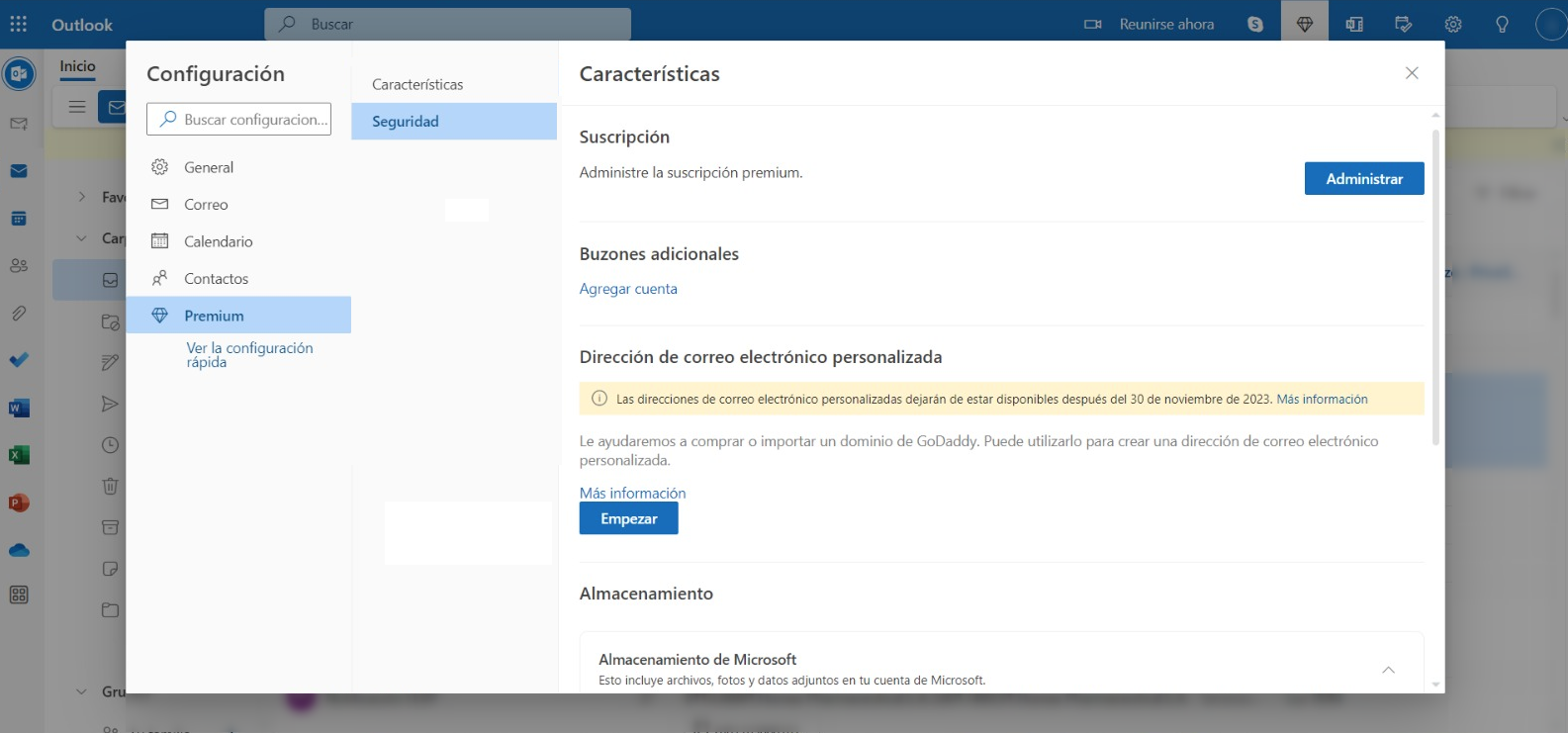Launch PowerPoint from the left app rail

(x=19, y=503)
